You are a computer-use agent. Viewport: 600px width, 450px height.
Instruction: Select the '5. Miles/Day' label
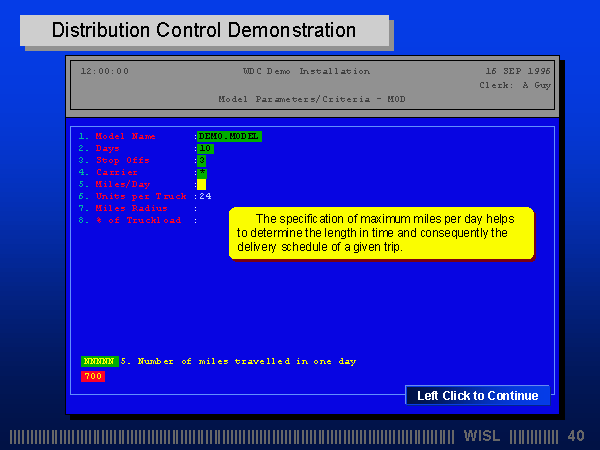click(114, 184)
